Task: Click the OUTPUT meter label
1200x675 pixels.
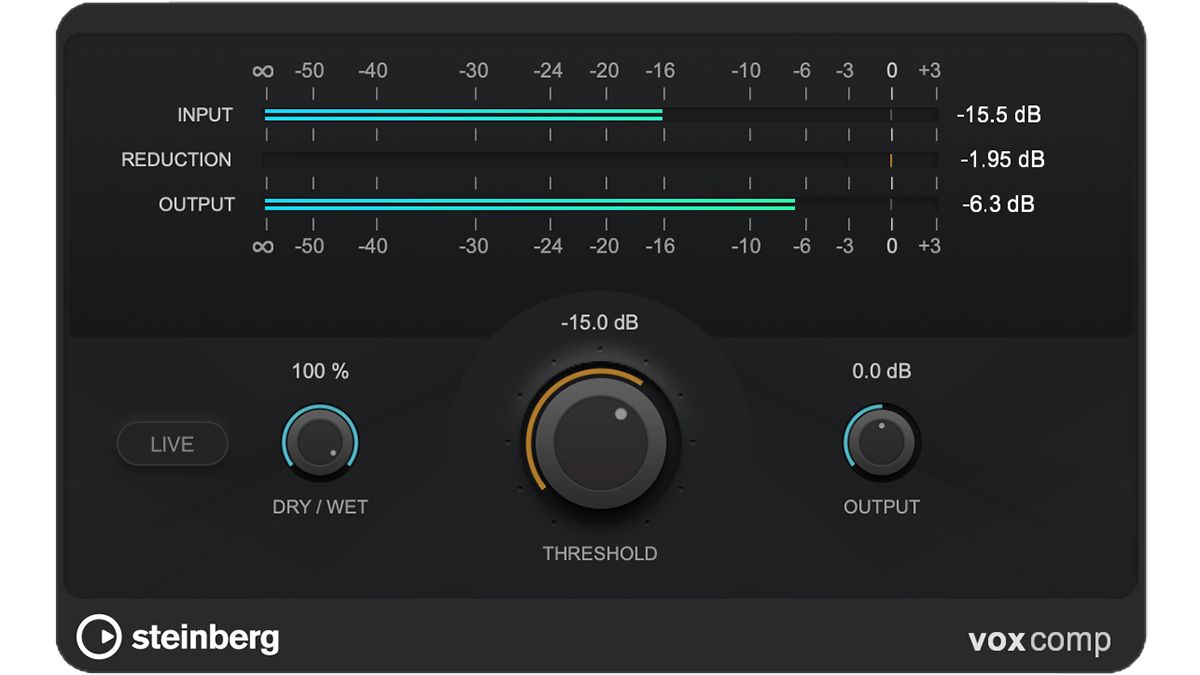Action: click(x=197, y=204)
